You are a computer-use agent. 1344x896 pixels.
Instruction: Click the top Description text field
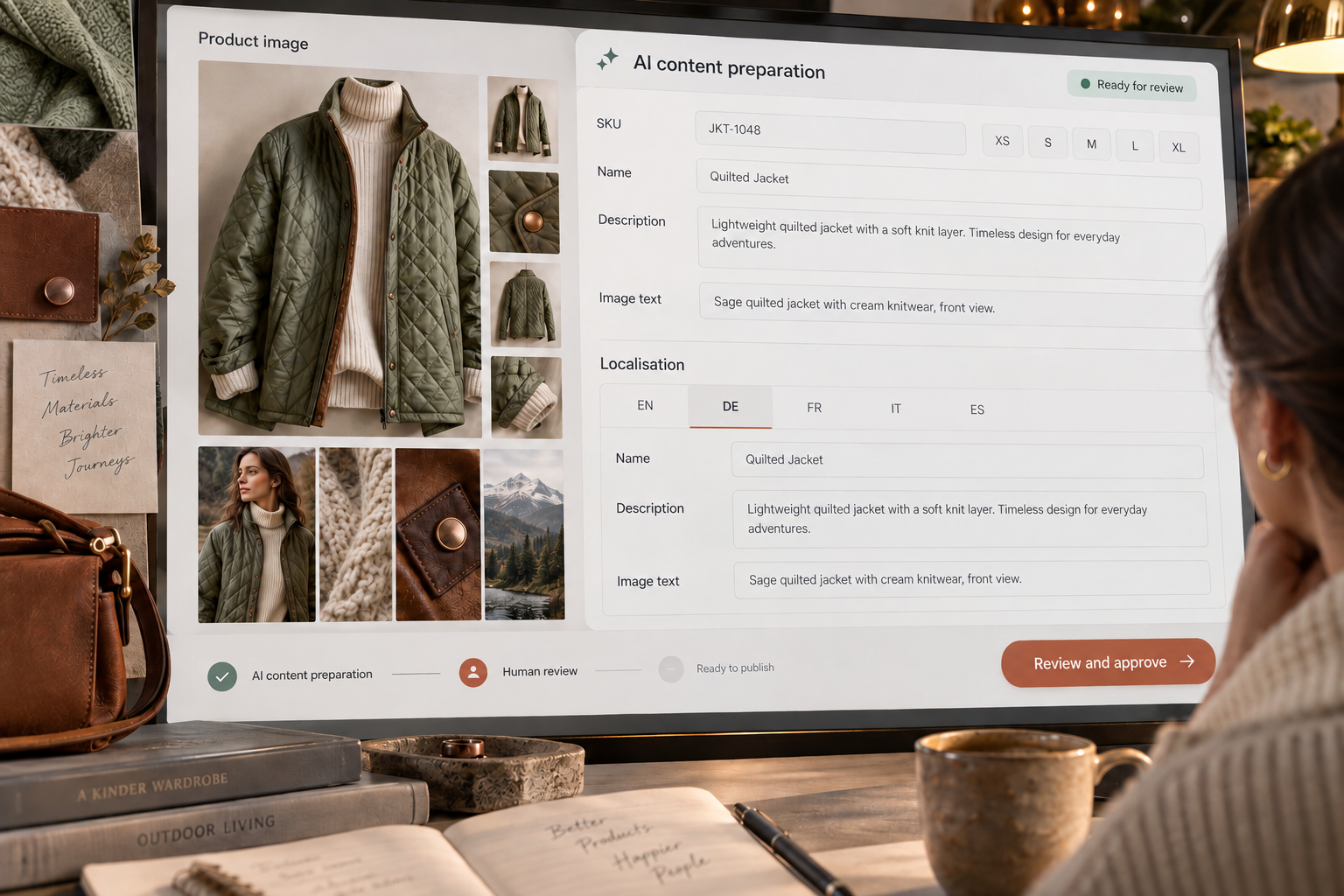[x=951, y=243]
